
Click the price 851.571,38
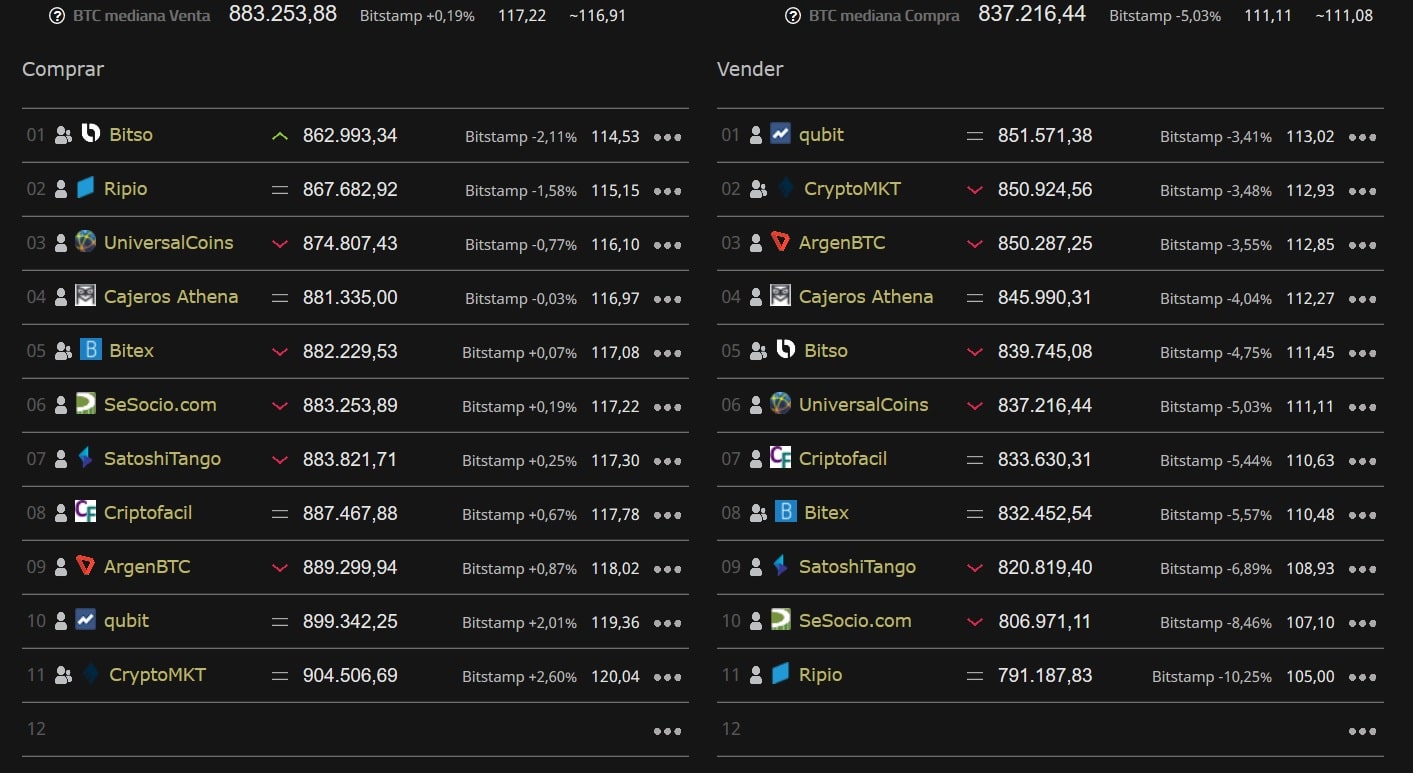pos(1045,135)
